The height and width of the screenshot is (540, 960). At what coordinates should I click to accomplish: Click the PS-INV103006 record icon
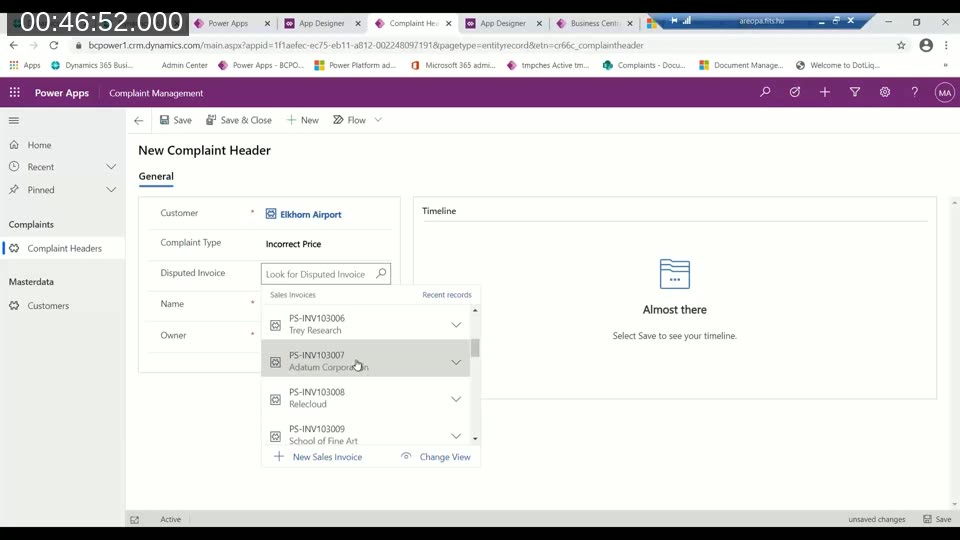(276, 325)
